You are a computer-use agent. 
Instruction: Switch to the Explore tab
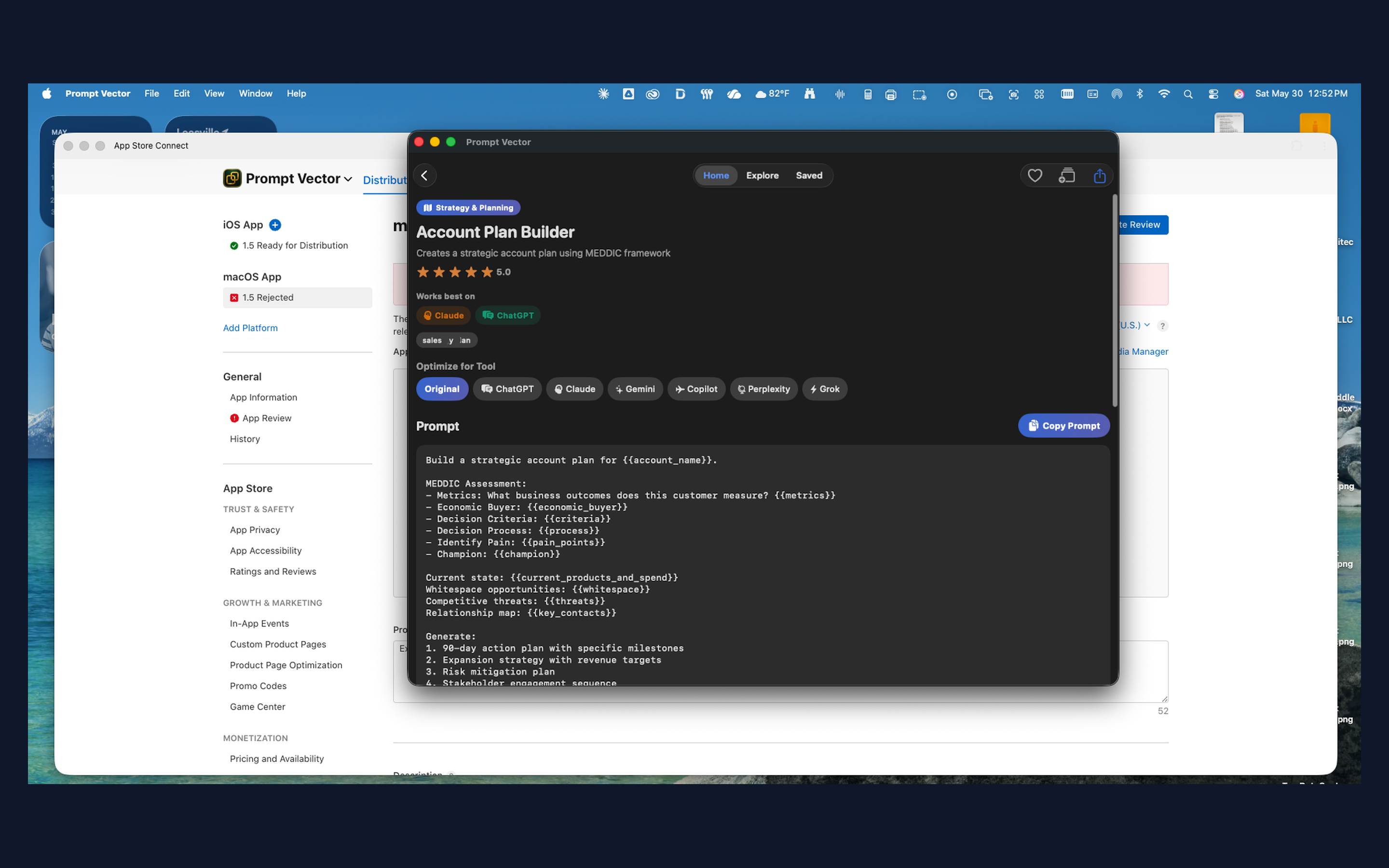click(762, 176)
